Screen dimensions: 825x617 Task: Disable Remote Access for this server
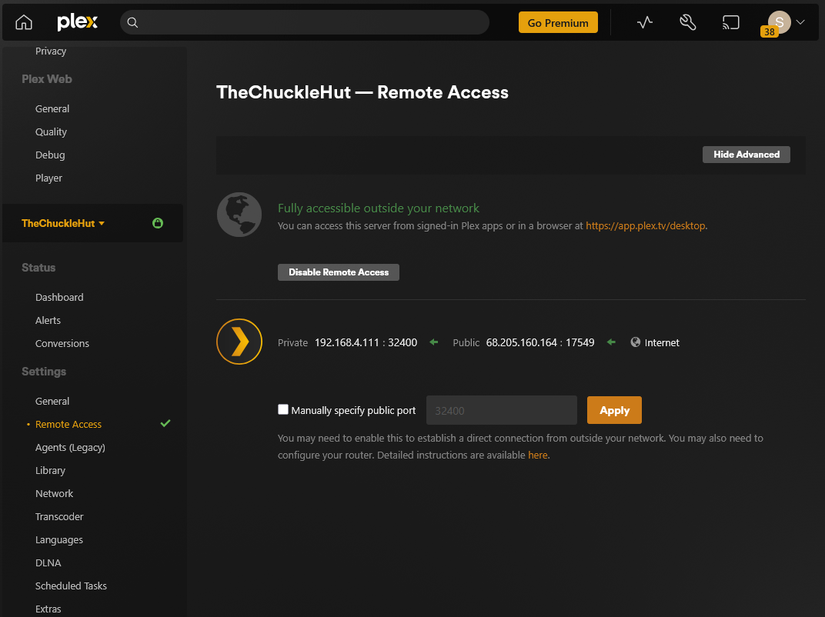pyautogui.click(x=338, y=271)
